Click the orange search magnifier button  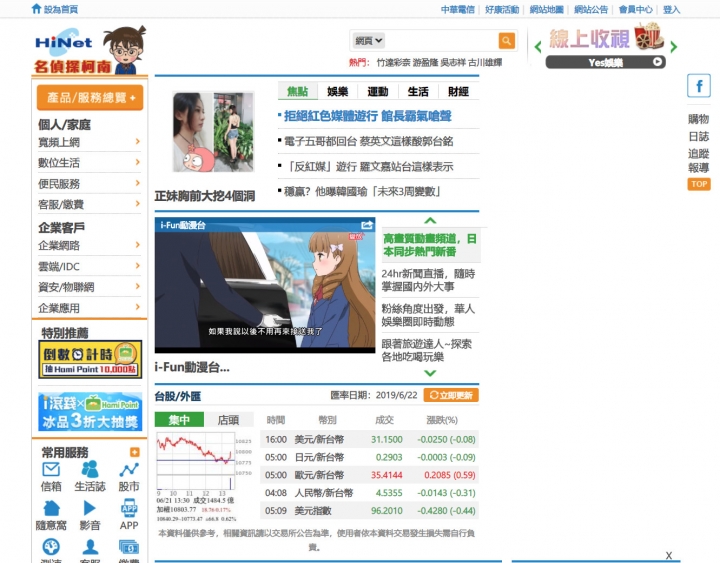(506, 41)
